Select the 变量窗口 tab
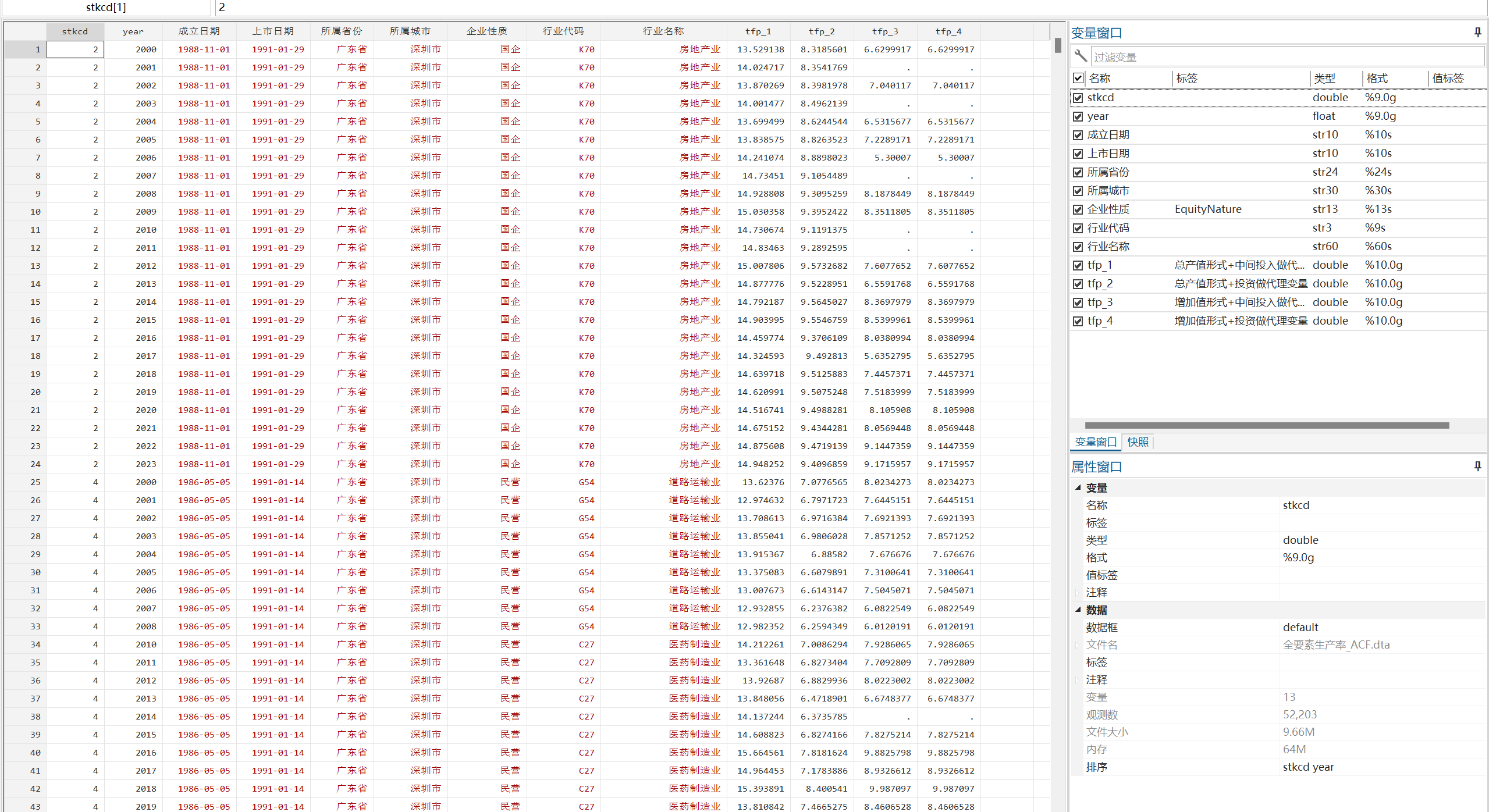Image resolution: width=1489 pixels, height=812 pixels. (x=1096, y=442)
